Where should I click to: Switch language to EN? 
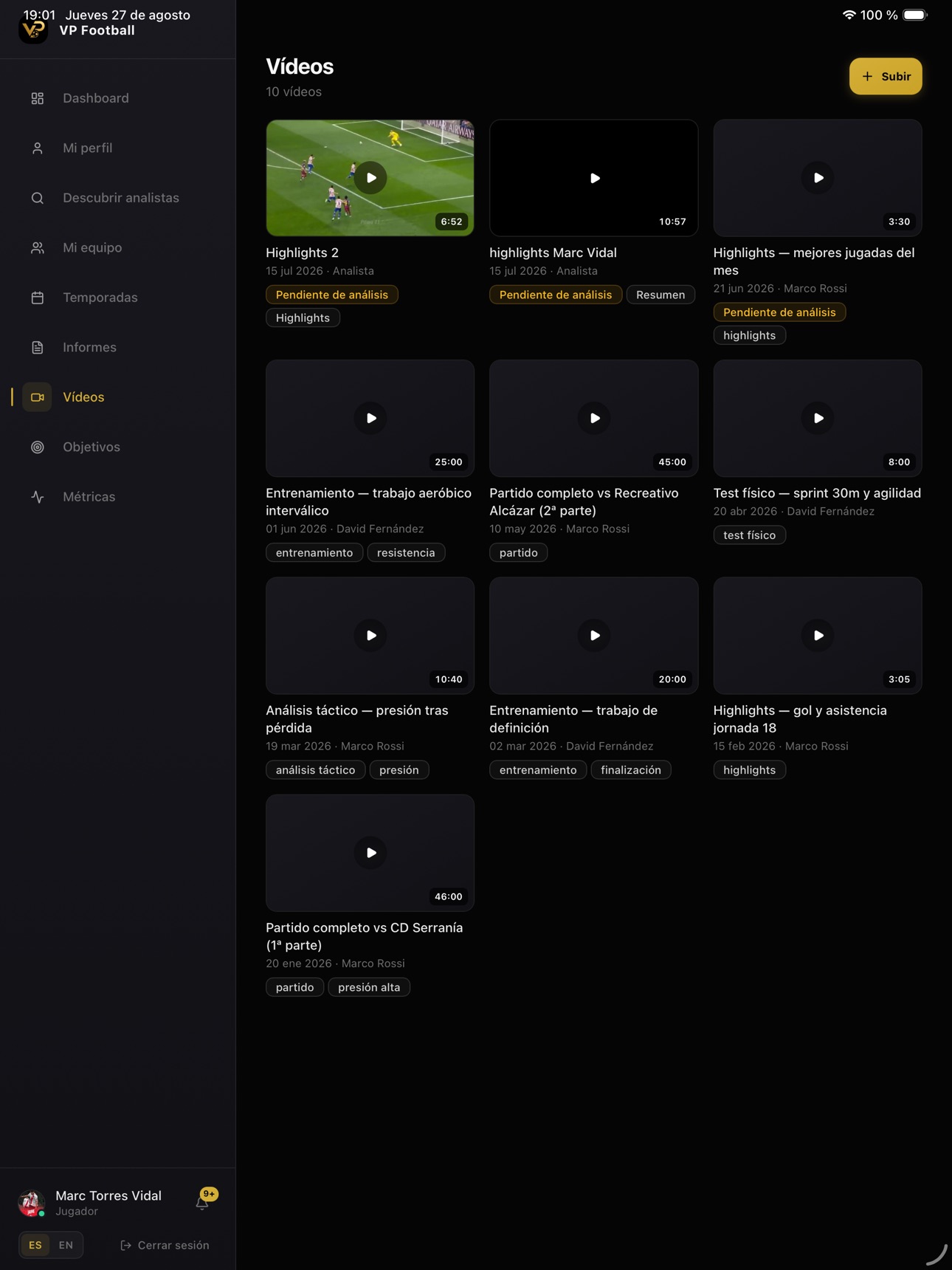tap(66, 1245)
